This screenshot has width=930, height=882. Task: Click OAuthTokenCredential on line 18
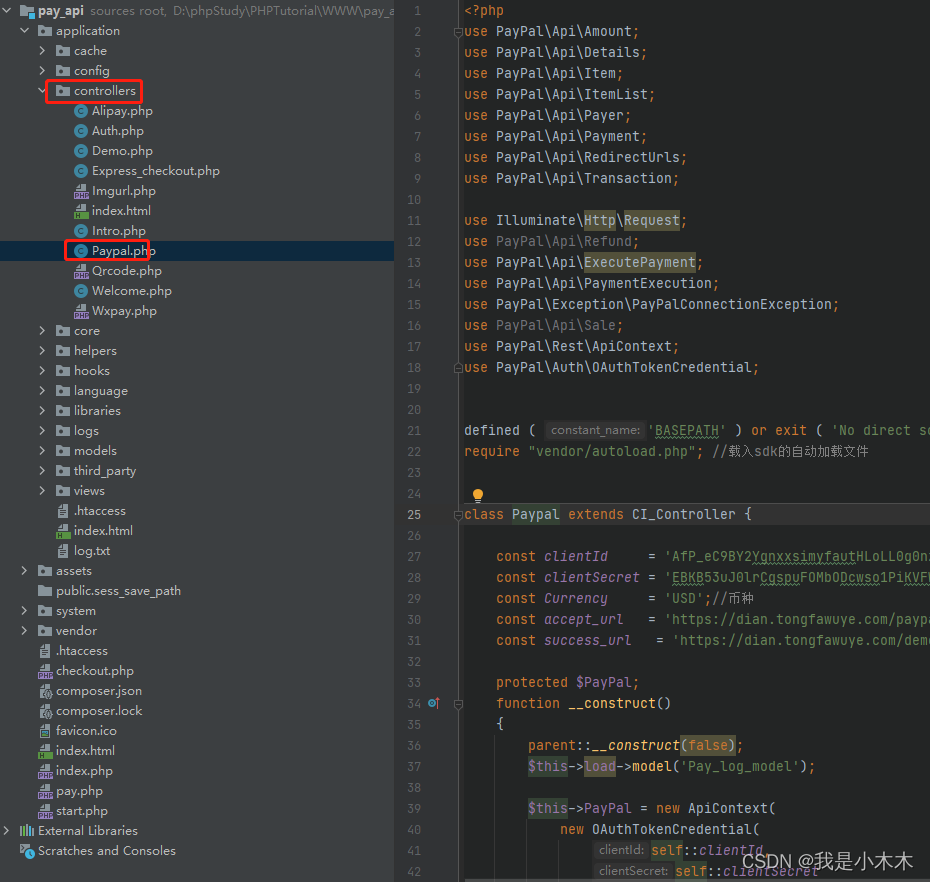coord(672,367)
